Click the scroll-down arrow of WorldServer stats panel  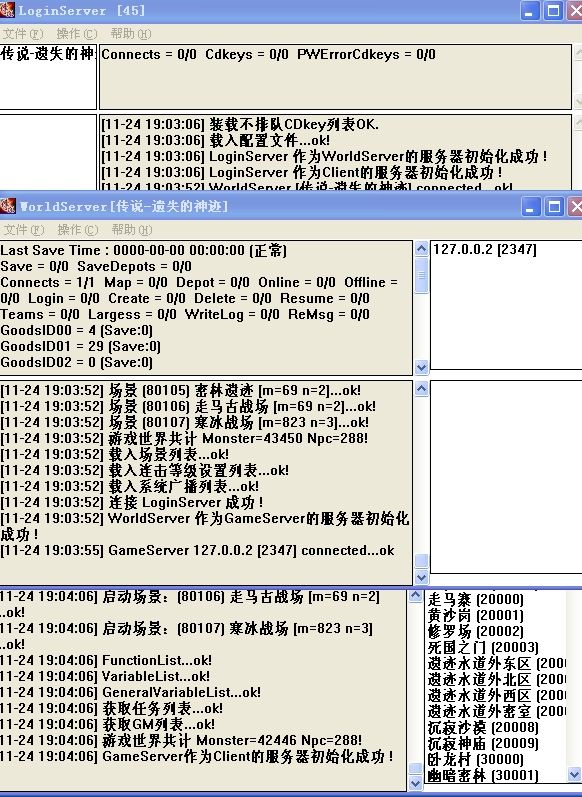(421, 367)
